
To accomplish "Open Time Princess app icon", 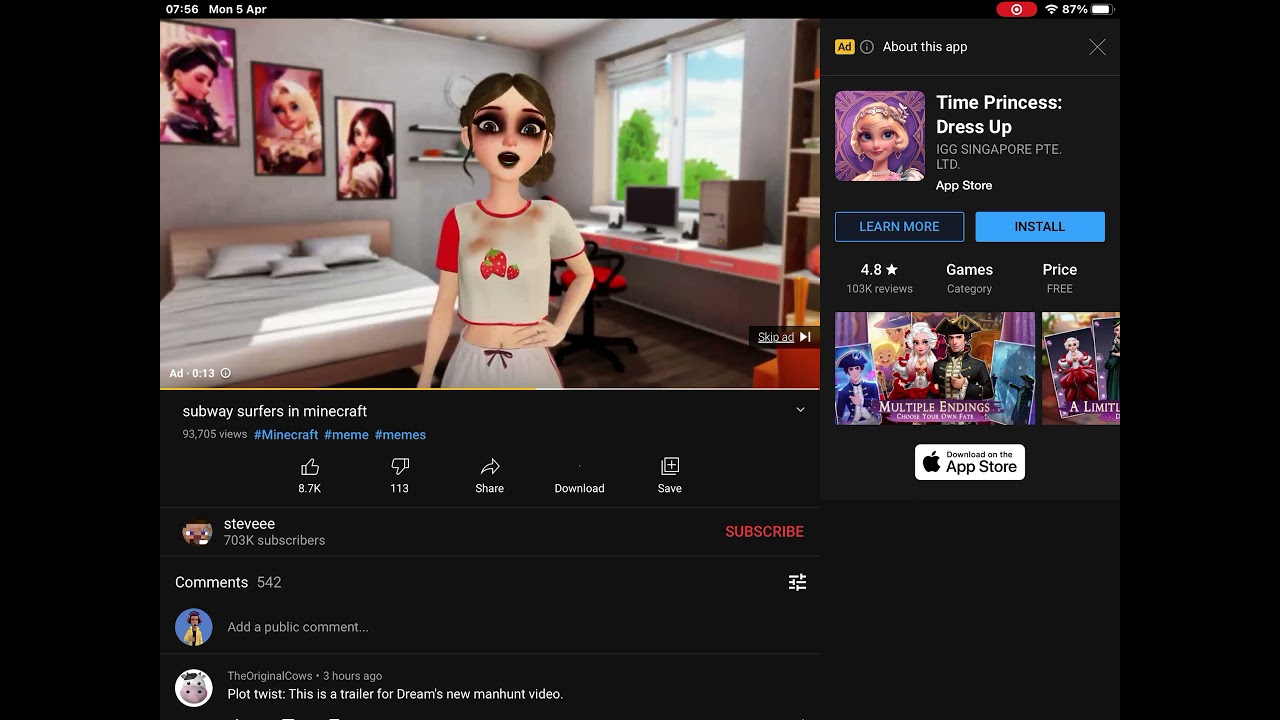I will pos(880,136).
